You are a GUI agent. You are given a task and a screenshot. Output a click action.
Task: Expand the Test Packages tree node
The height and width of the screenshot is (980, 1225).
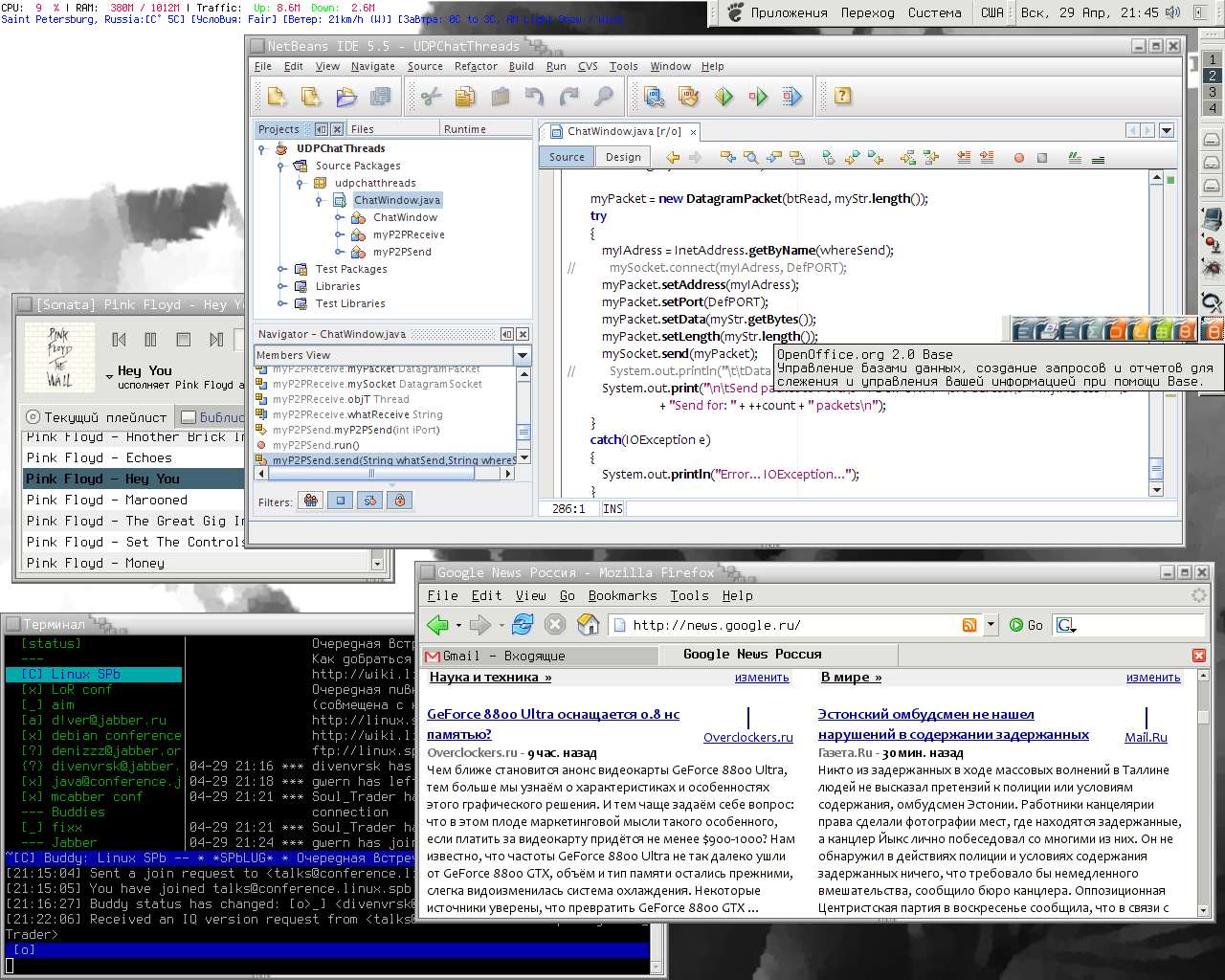[281, 269]
